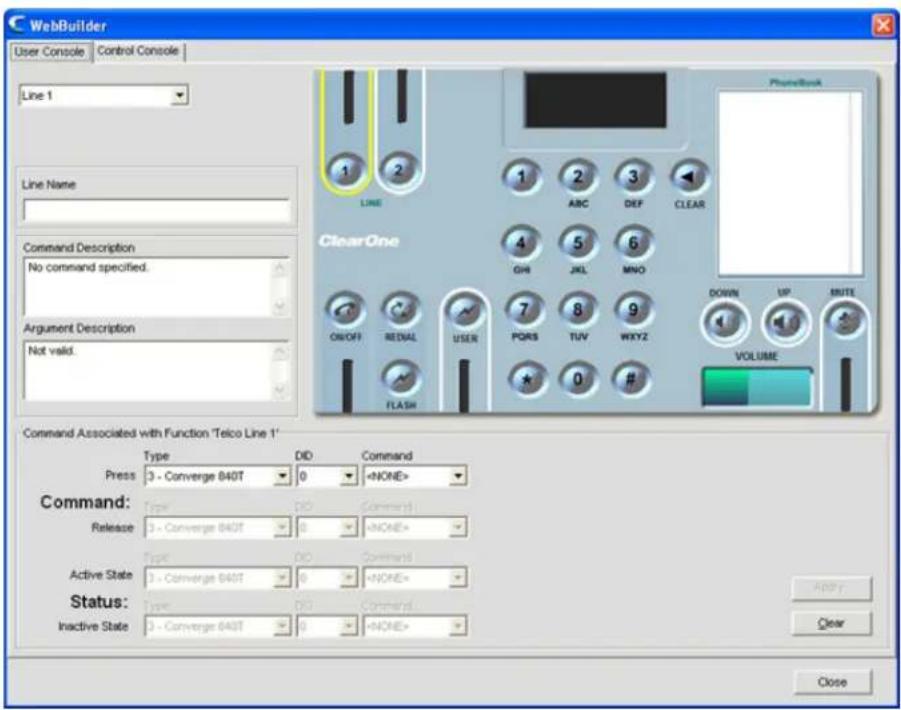Open the Active State DID dropdown
901x710 pixels.
(348, 578)
